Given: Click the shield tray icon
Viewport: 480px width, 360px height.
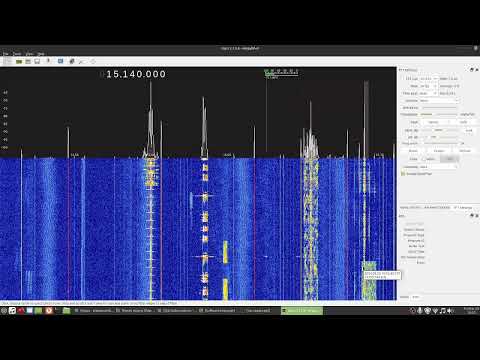Looking at the screenshot, I should (427, 311).
